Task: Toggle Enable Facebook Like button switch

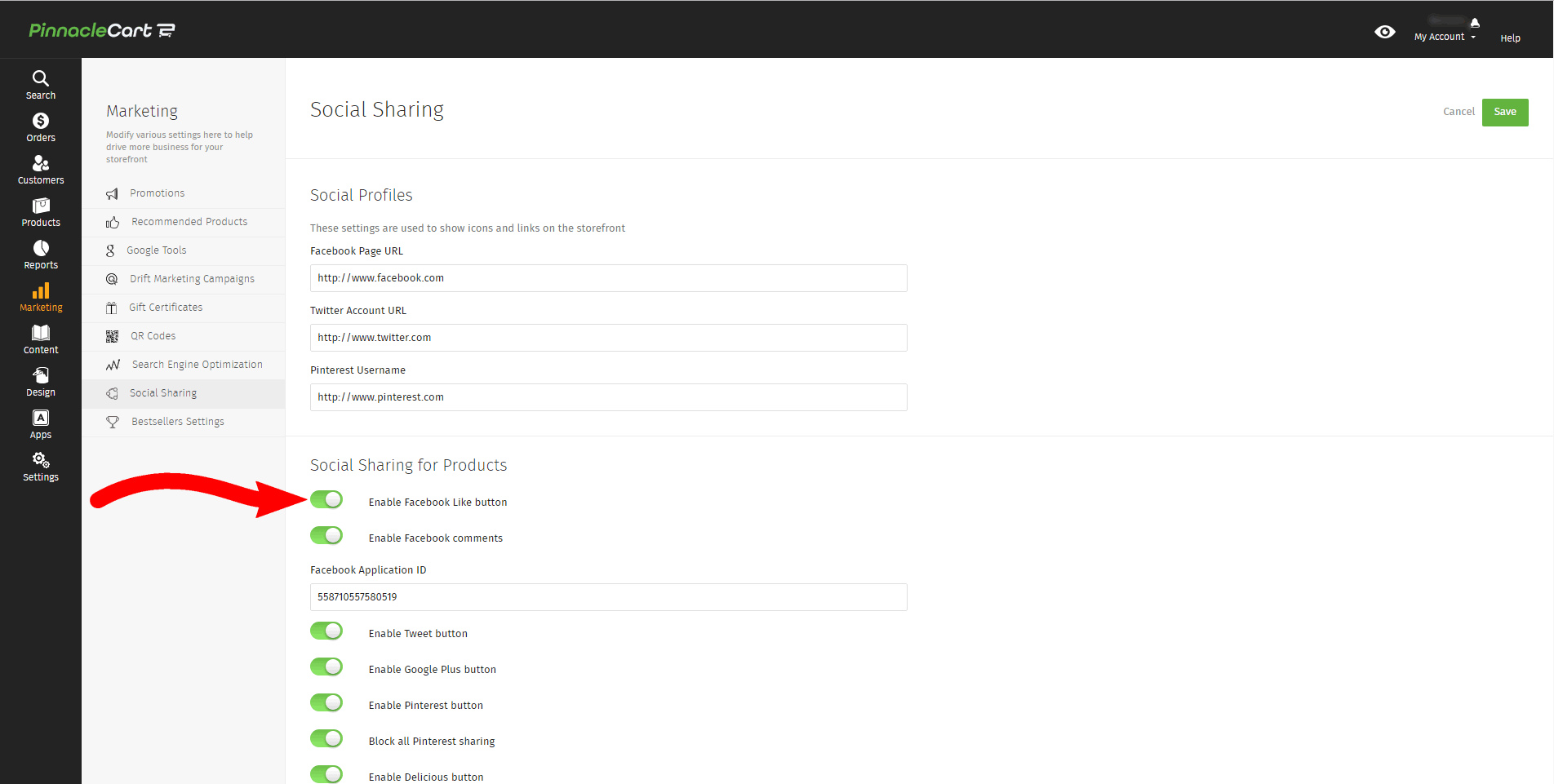Action: coord(326,499)
